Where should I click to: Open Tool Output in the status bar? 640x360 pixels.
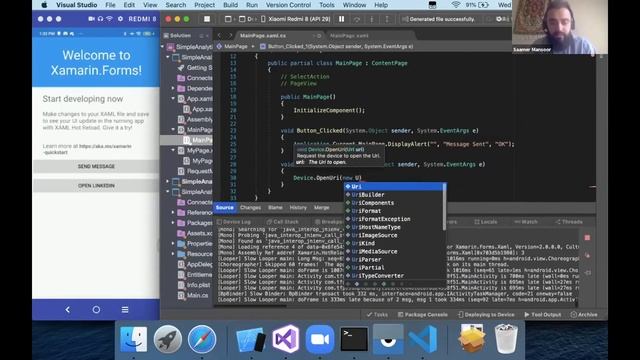coord(542,315)
